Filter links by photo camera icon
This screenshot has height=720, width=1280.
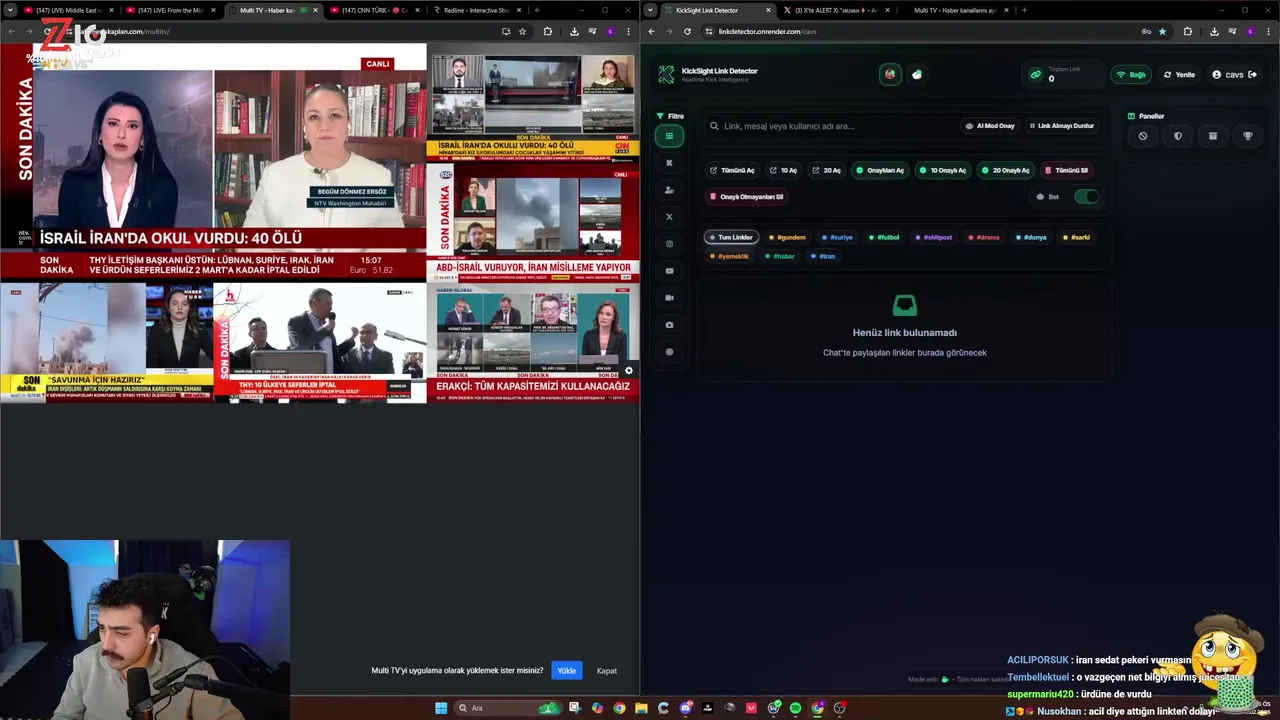669,325
